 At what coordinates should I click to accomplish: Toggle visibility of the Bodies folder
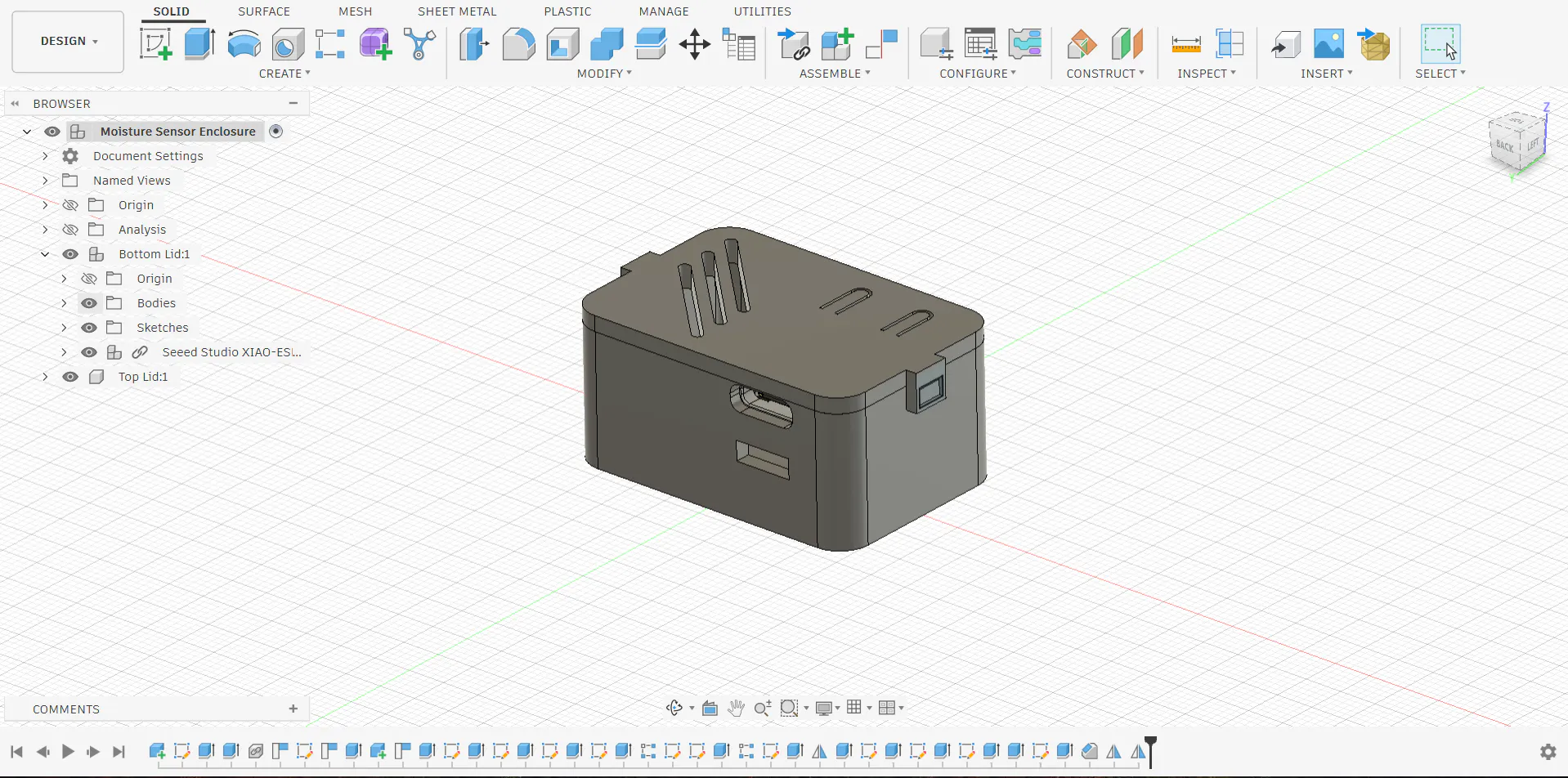point(89,303)
